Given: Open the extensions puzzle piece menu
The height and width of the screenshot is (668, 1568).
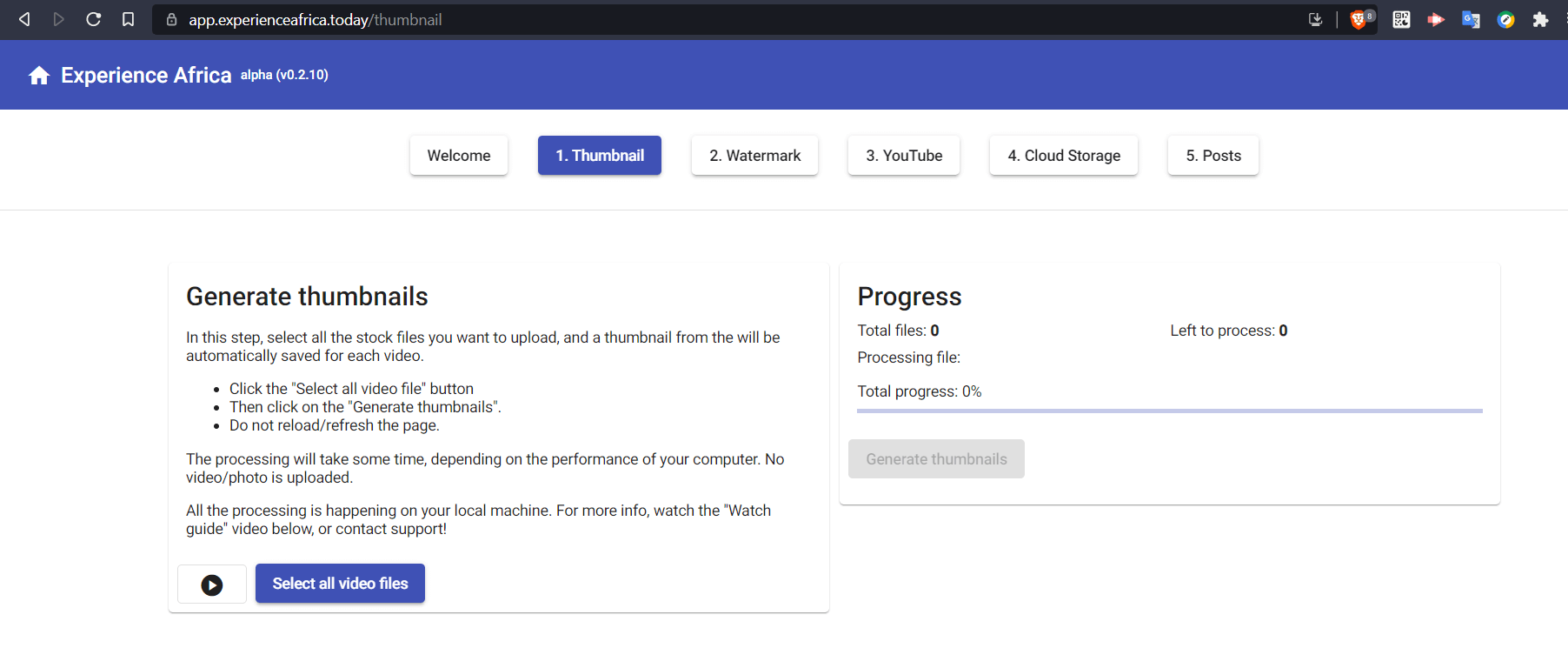Looking at the screenshot, I should point(1540,20).
